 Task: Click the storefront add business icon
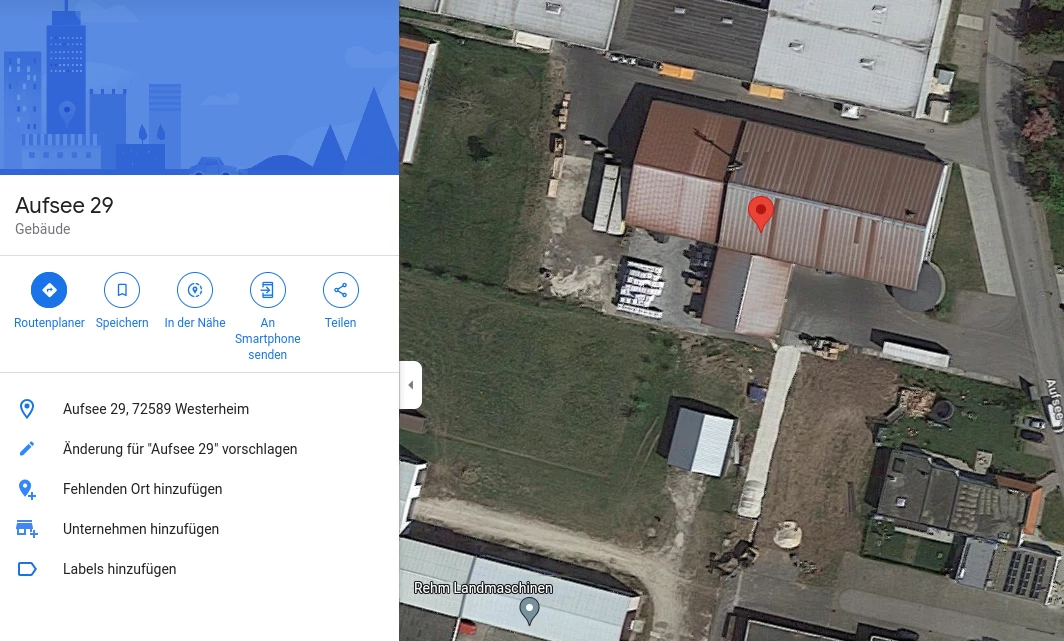click(x=26, y=529)
